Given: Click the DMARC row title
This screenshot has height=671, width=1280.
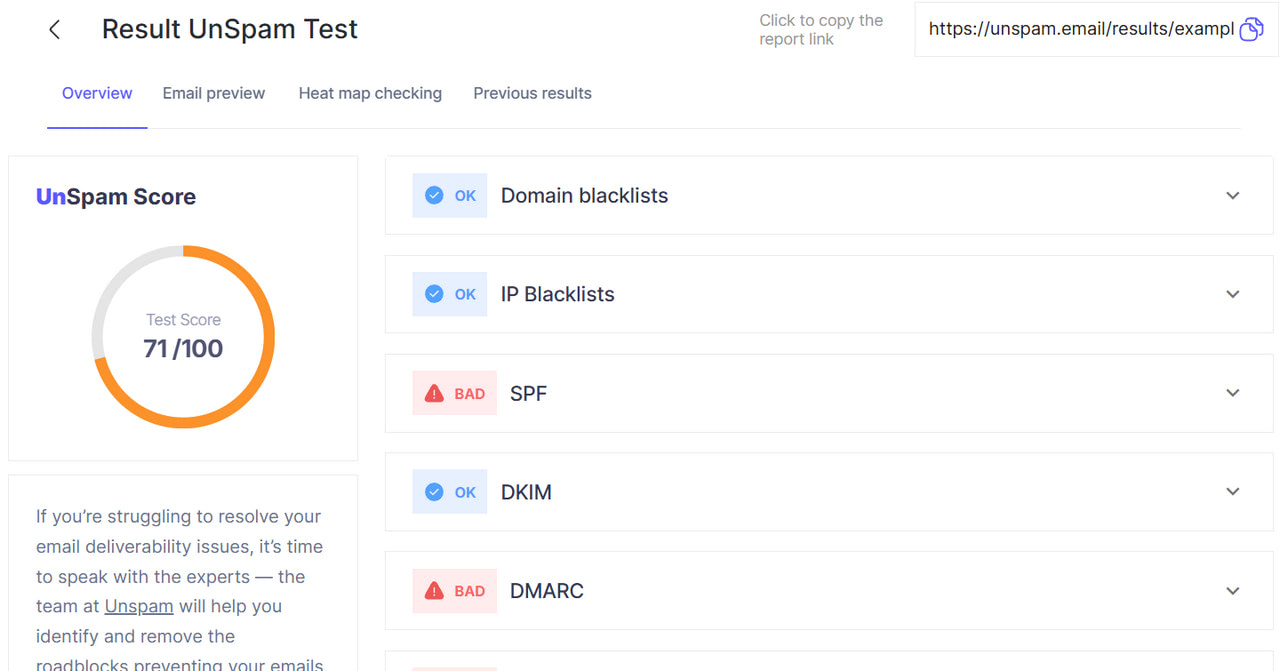Looking at the screenshot, I should tap(547, 591).
